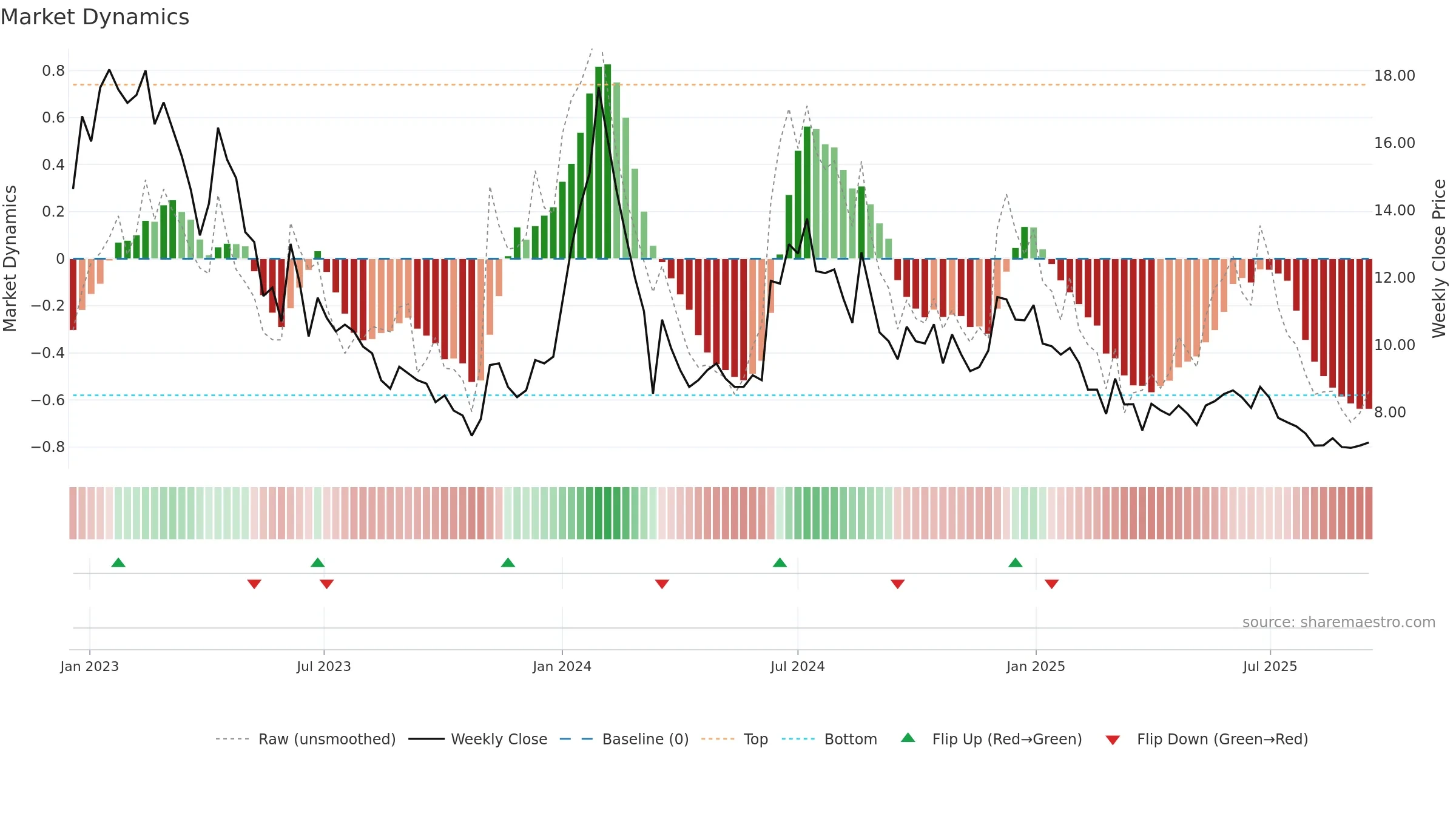This screenshot has height=819, width=1456.
Task: Click the first red flip-down marker in mid 2023
Action: pyautogui.click(x=254, y=584)
